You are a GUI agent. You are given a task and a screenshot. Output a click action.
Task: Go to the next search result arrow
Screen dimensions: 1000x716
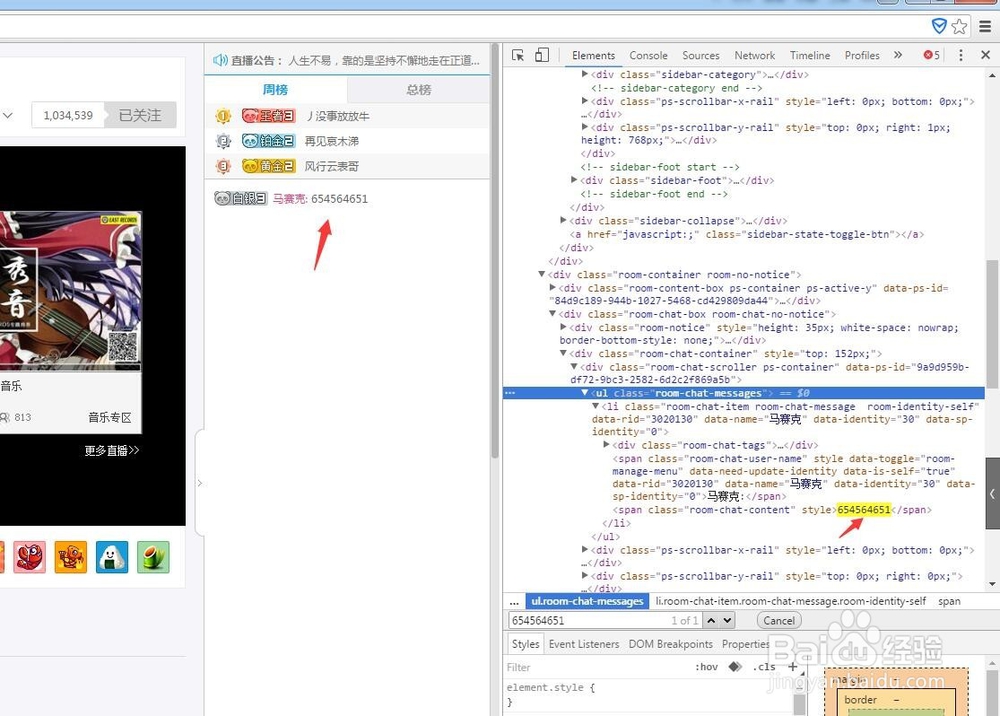tap(727, 620)
